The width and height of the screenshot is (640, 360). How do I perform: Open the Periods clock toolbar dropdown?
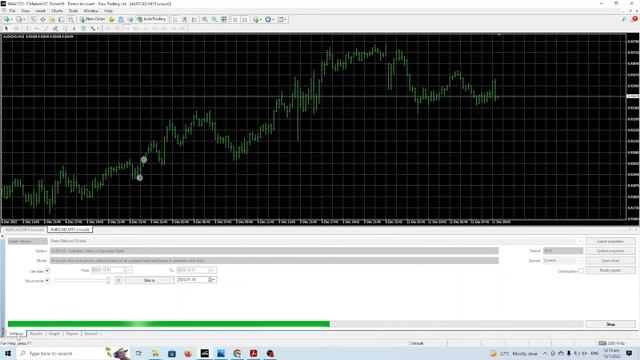(x=269, y=19)
